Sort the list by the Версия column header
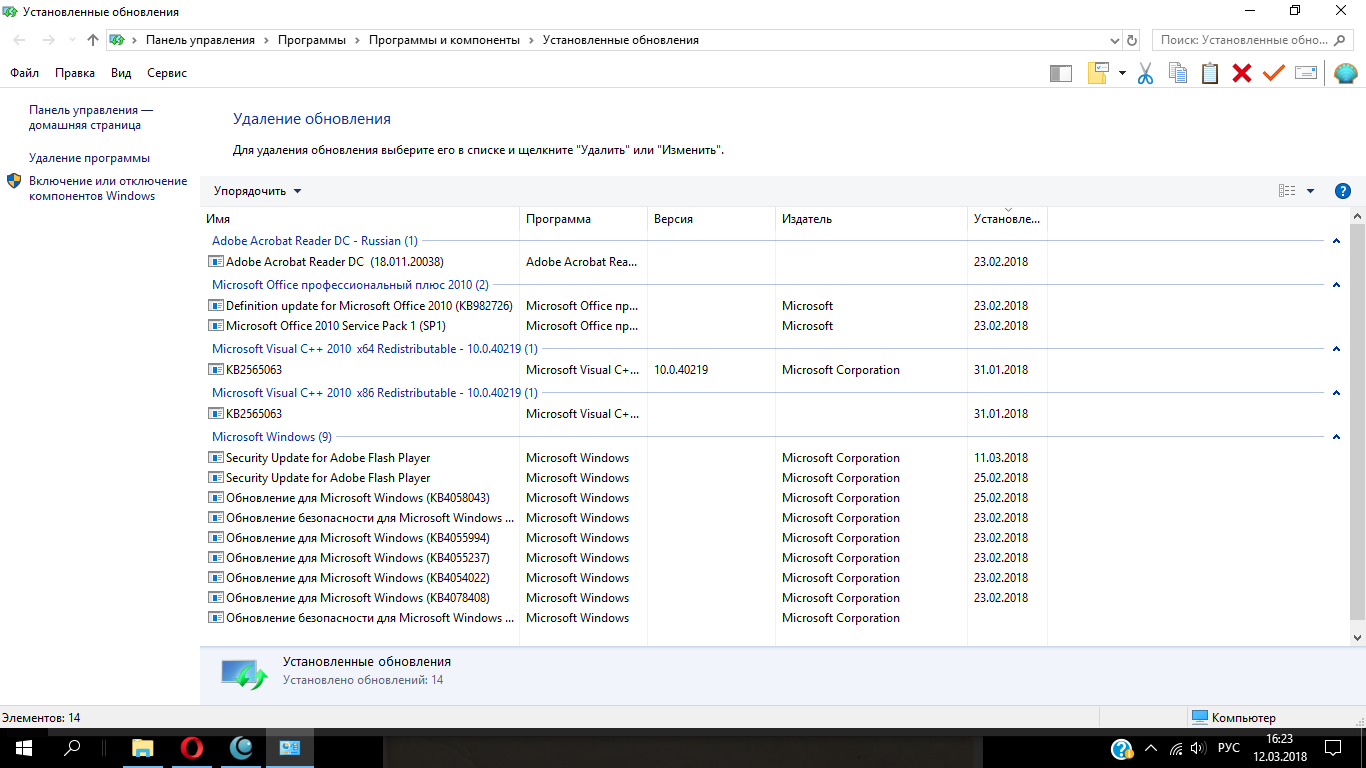The width and height of the screenshot is (1366, 768). [x=712, y=219]
